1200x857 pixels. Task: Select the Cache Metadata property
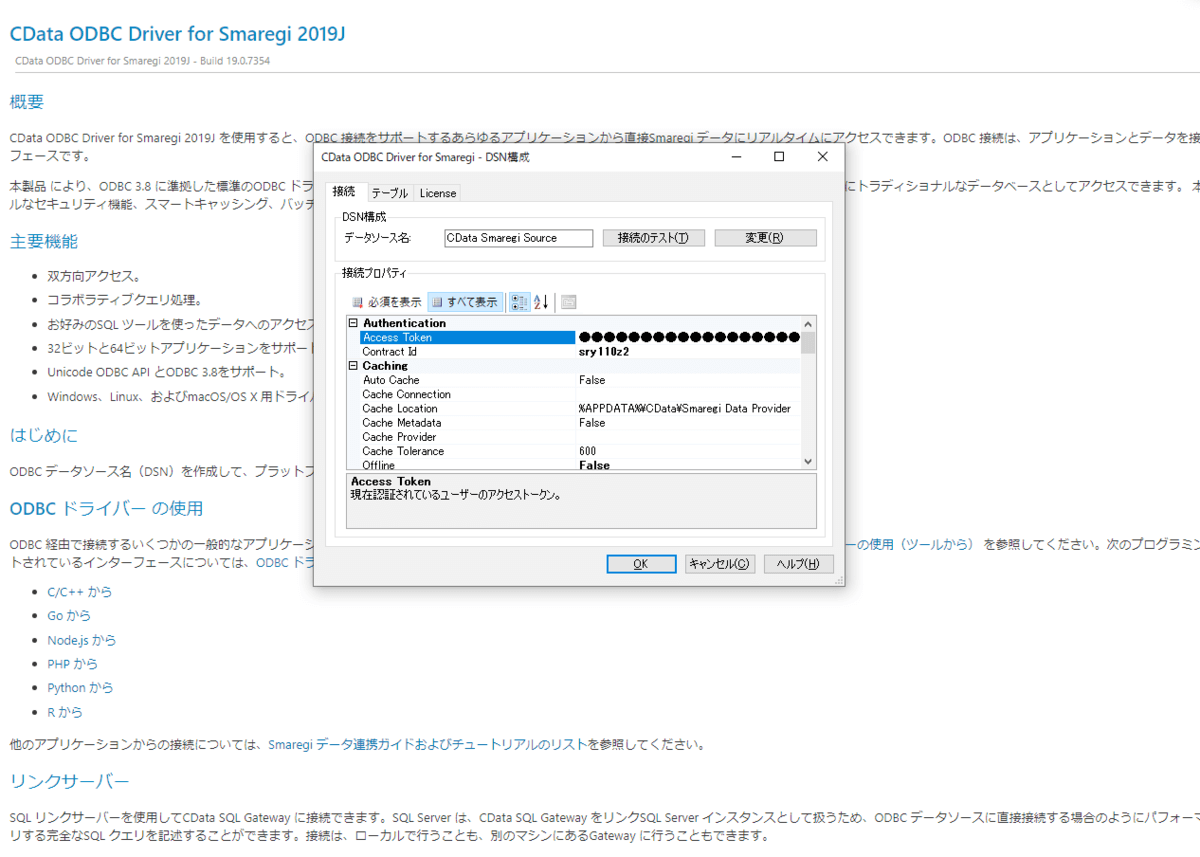tap(580, 423)
